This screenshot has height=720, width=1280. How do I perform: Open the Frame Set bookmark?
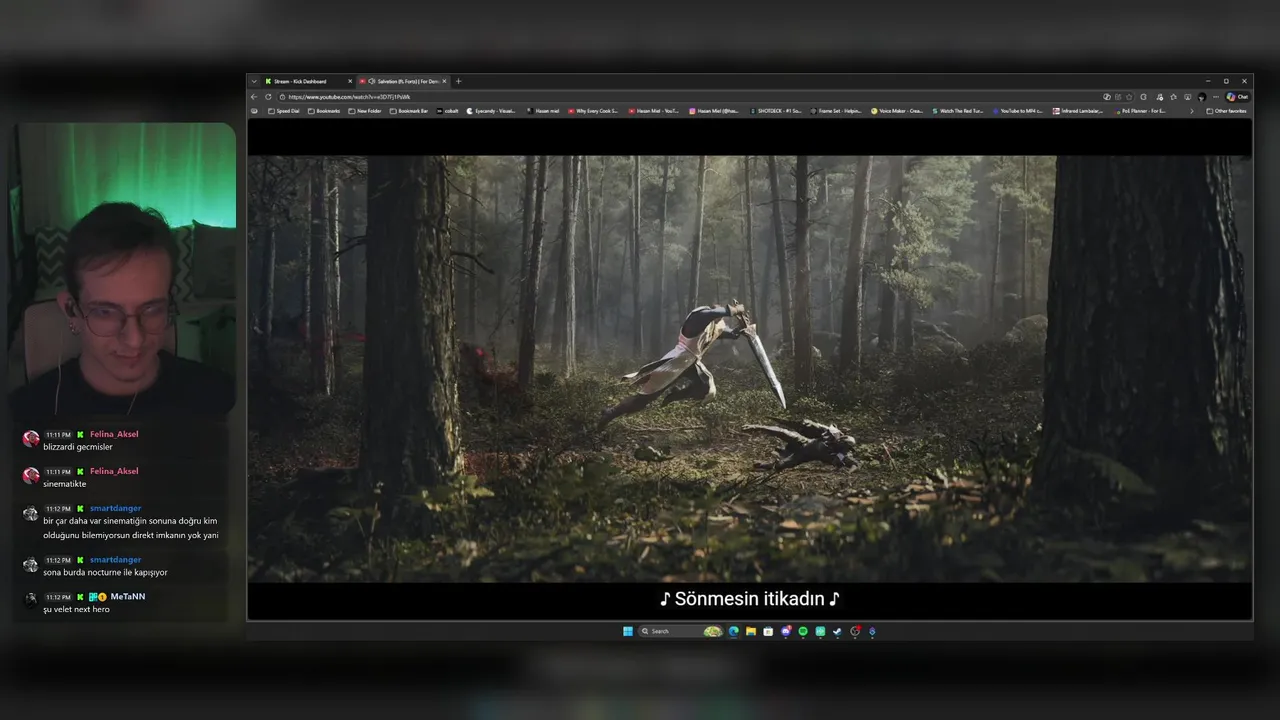pos(836,111)
